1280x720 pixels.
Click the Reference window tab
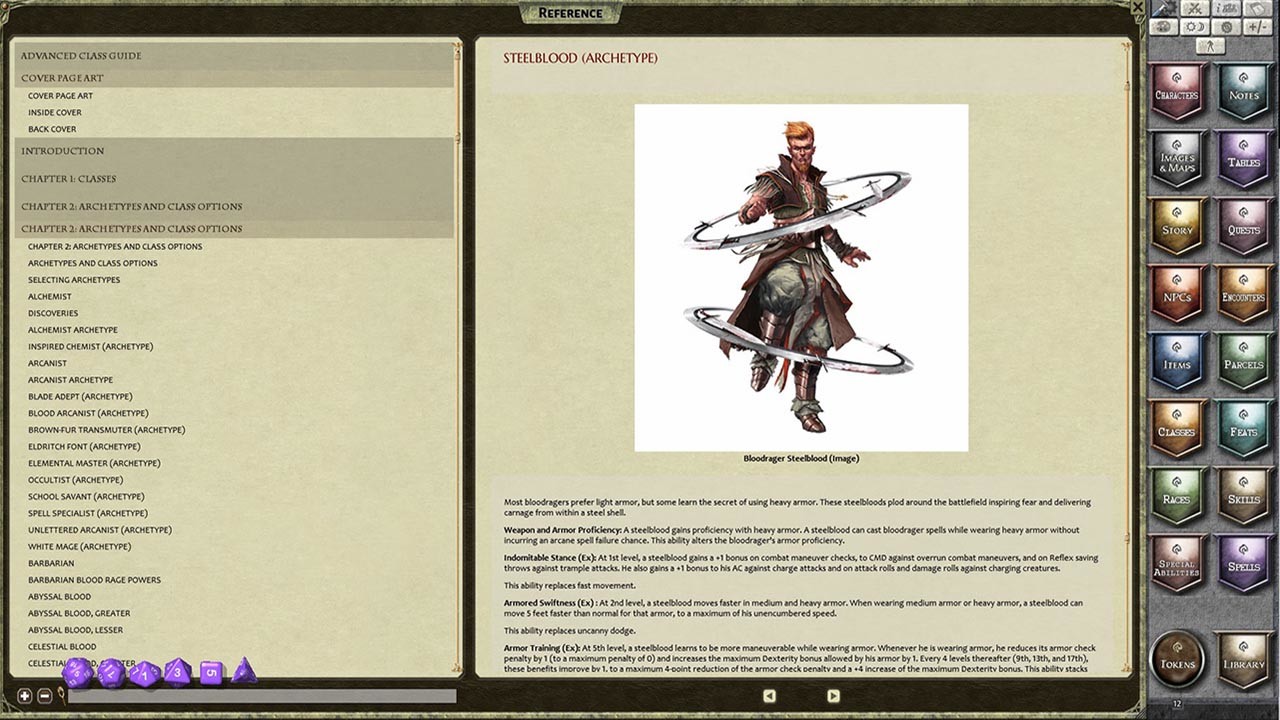[571, 13]
